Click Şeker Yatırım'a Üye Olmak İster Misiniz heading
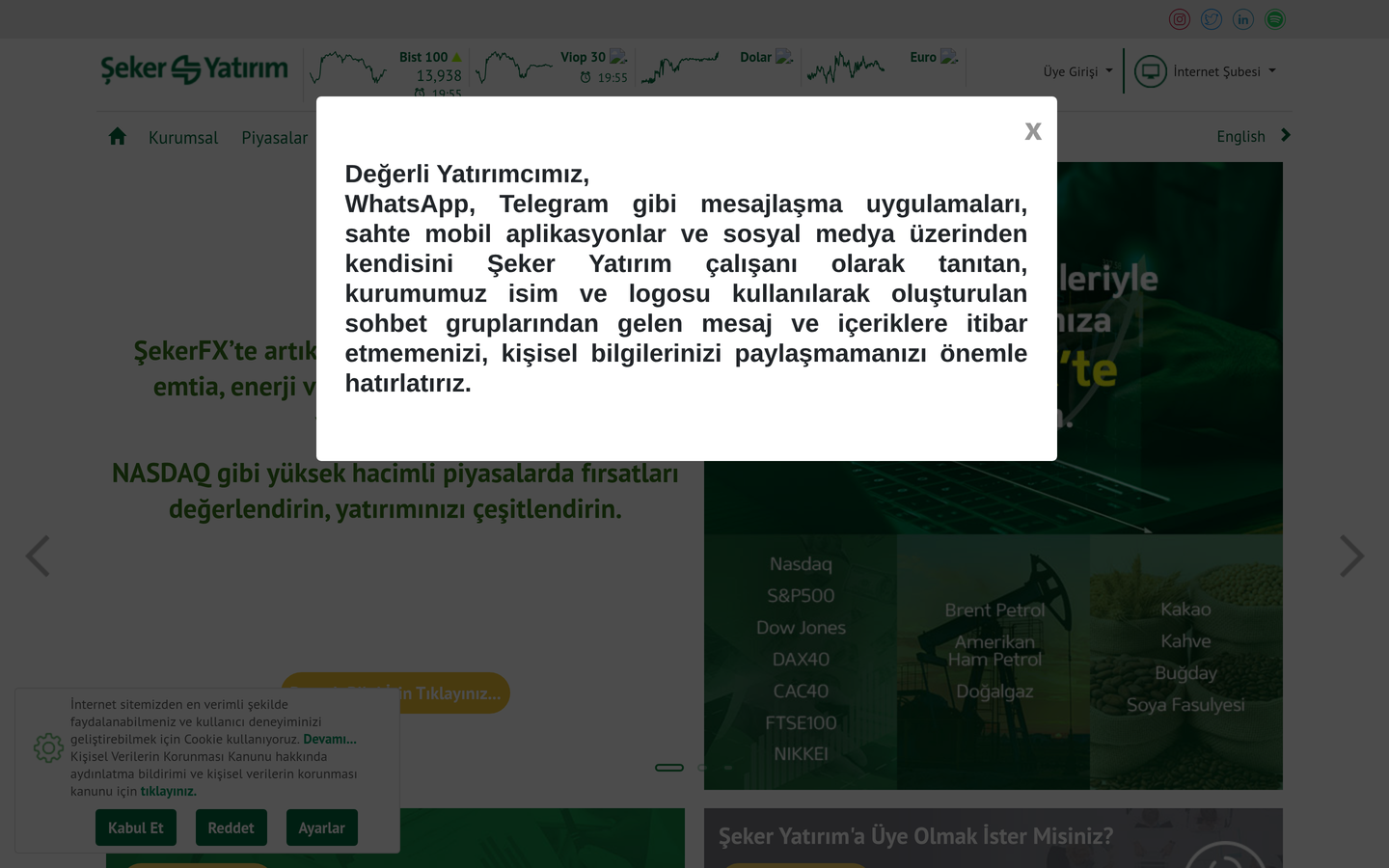Image resolution: width=1389 pixels, height=868 pixels. (915, 836)
